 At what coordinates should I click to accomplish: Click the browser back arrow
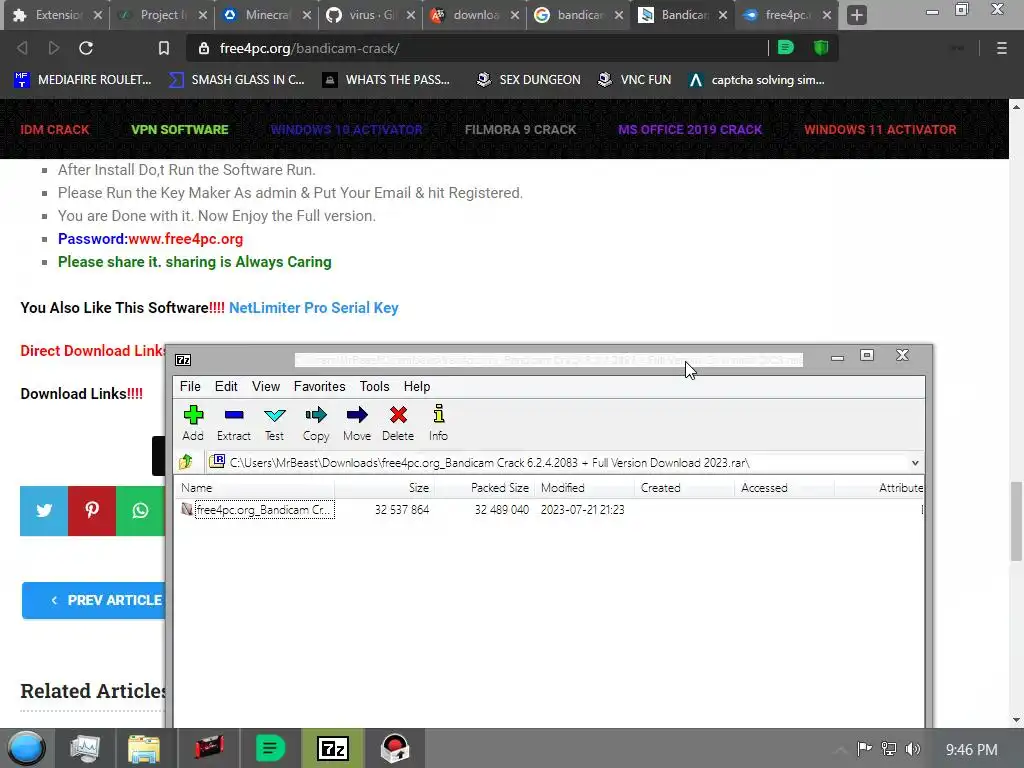22,48
